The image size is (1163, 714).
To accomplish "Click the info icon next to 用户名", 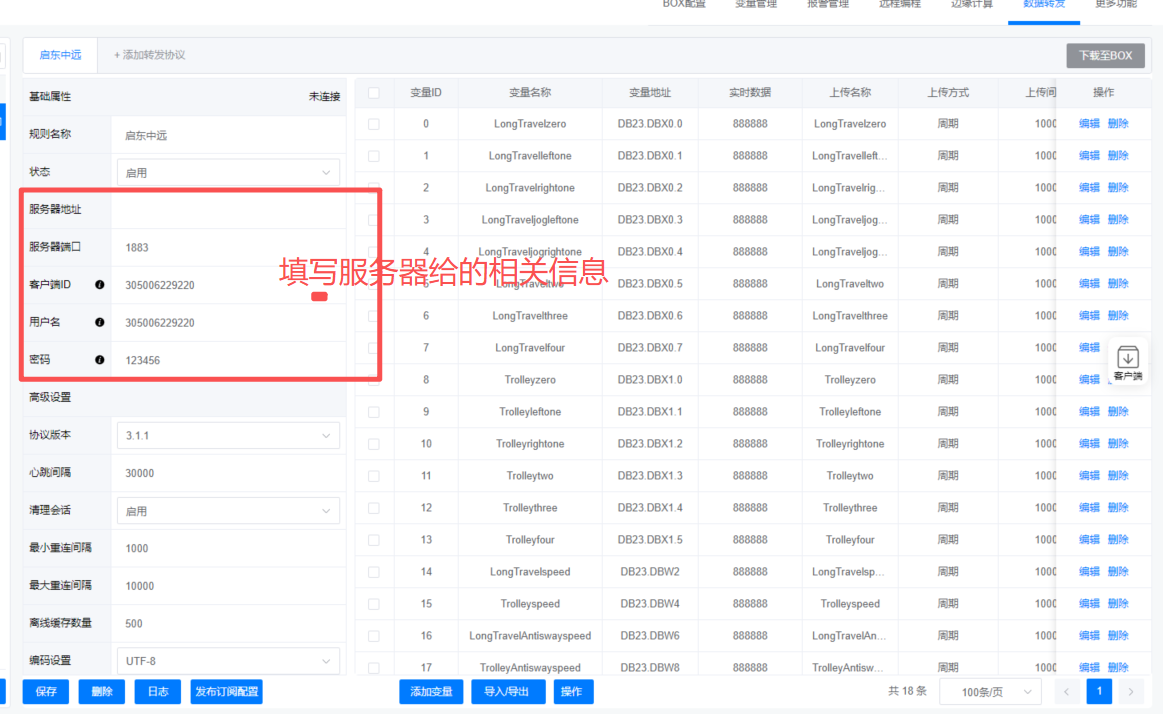I will pyautogui.click(x=100, y=322).
